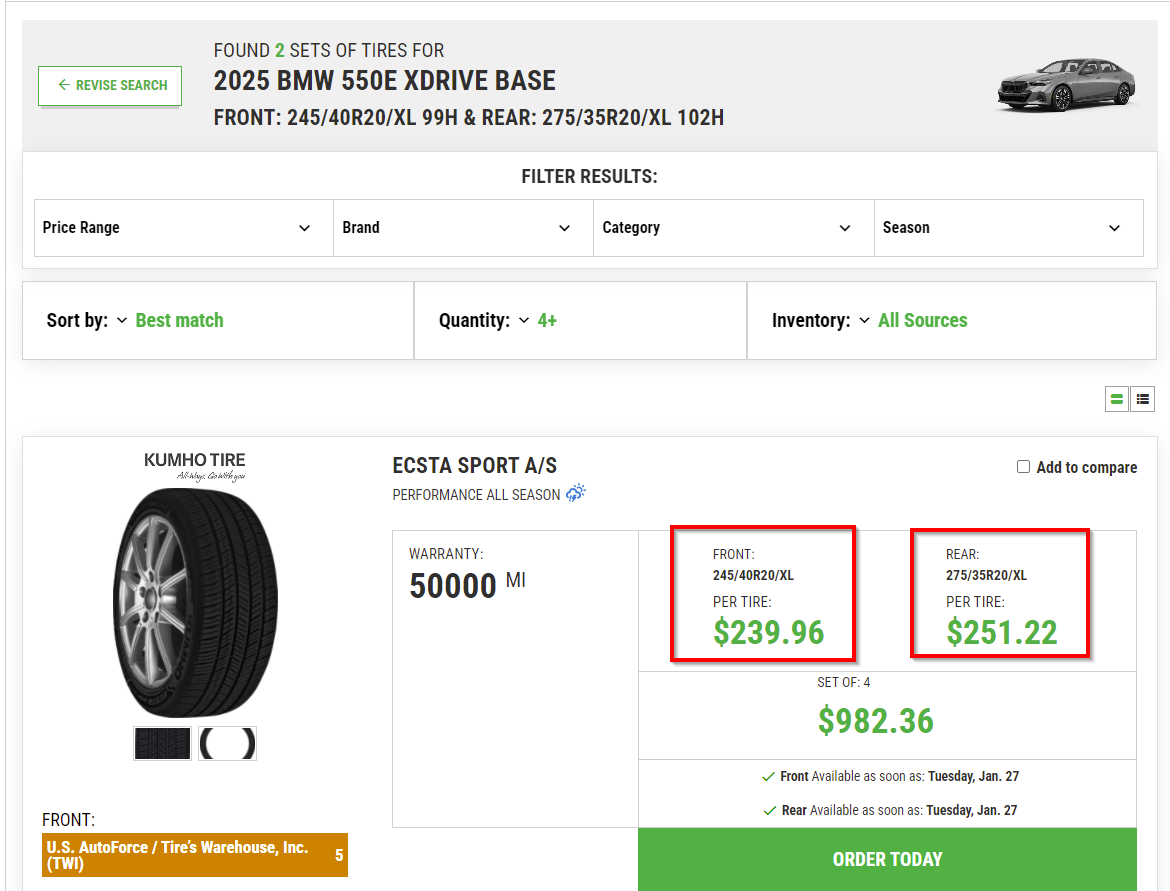Click the green checkmark beside Front availability
Image resolution: width=1170 pixels, height=891 pixels.
tap(768, 776)
